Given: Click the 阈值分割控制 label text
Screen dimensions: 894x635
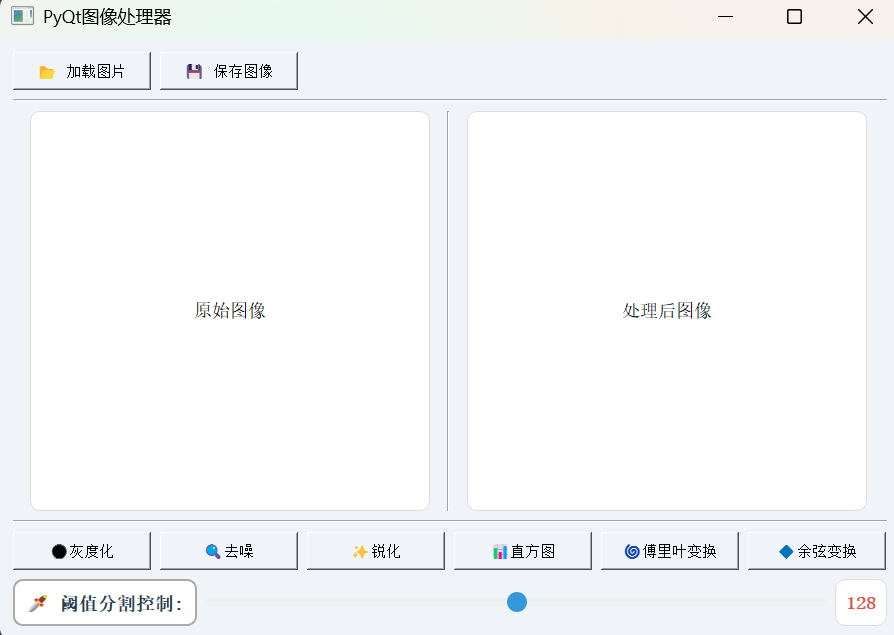Looking at the screenshot, I should pyautogui.click(x=121, y=603).
